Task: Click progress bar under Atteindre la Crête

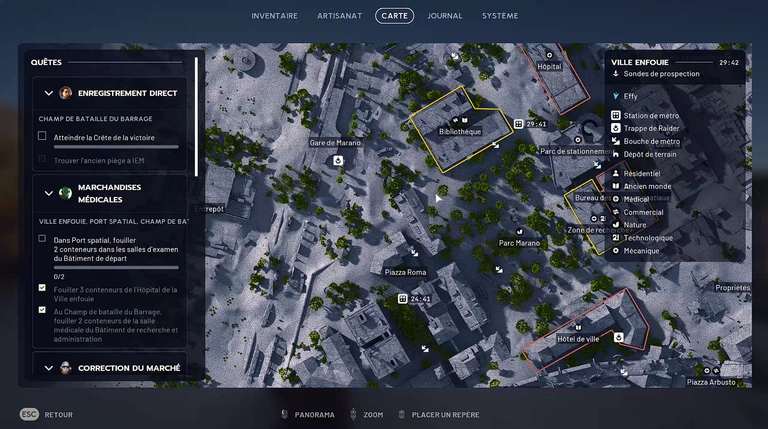Action: pyautogui.click(x=116, y=146)
